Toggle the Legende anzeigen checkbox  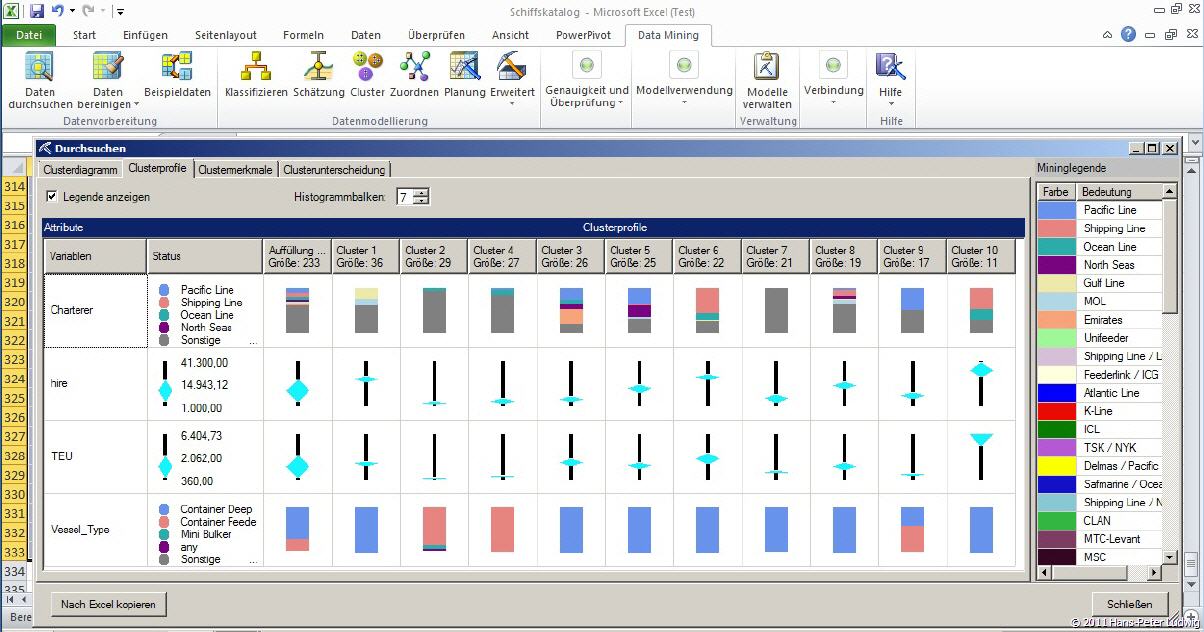tap(52, 197)
